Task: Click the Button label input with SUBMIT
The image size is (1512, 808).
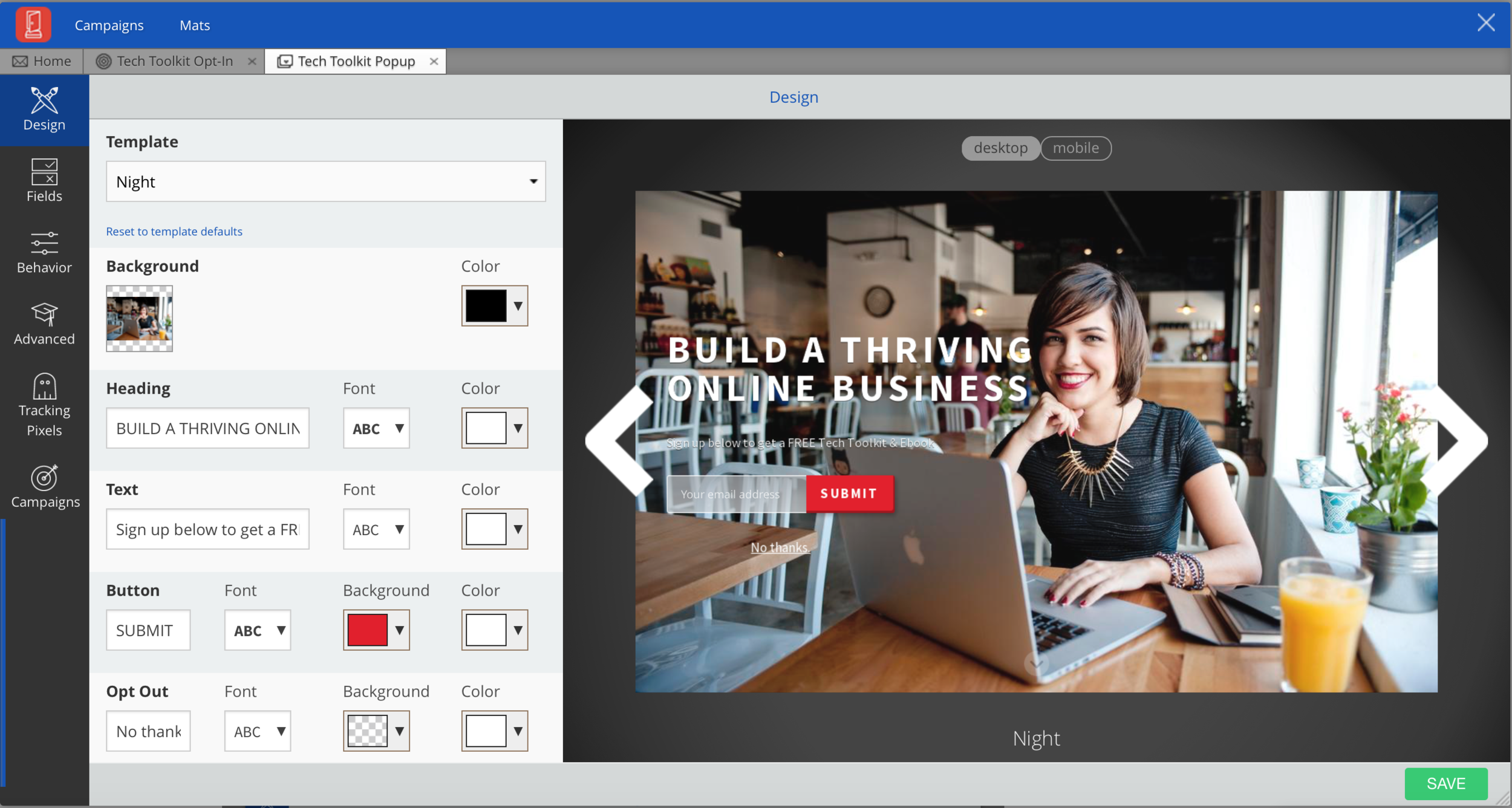Action: (x=148, y=630)
